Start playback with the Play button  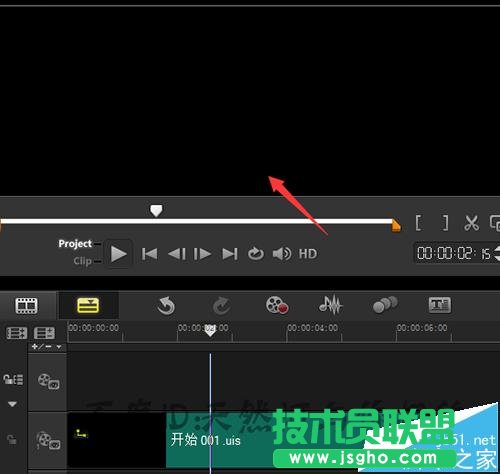(x=118, y=254)
